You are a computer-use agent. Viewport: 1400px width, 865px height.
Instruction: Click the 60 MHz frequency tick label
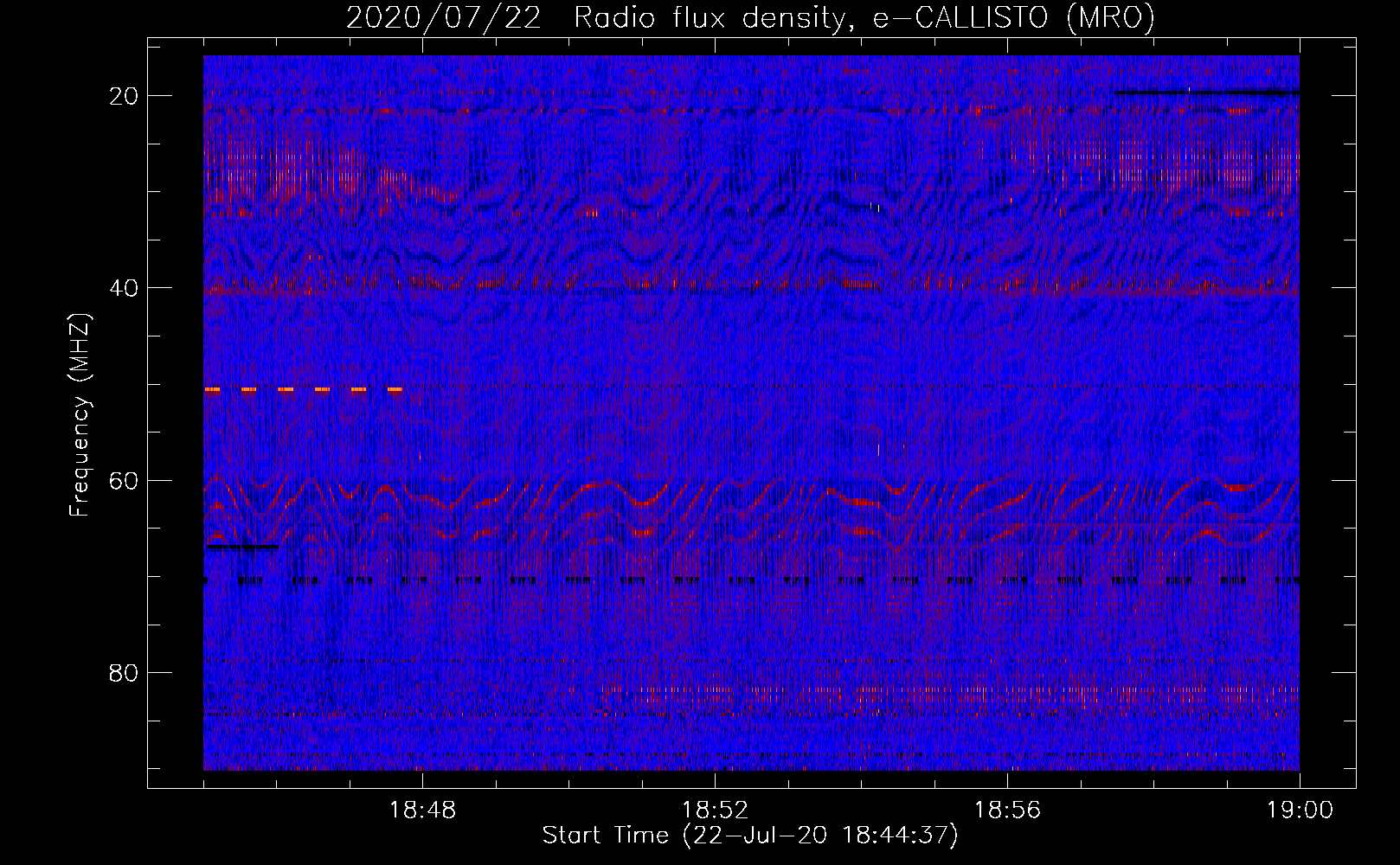125,480
